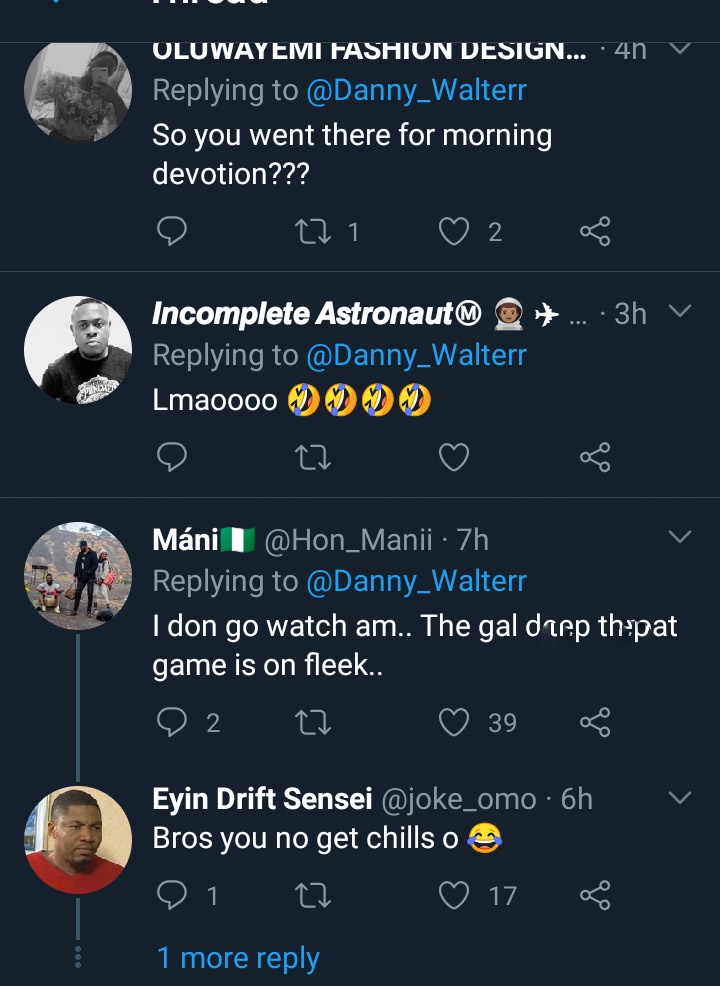
Task: Open options chevron on Incomplete Astronaut's tweet
Action: [680, 312]
